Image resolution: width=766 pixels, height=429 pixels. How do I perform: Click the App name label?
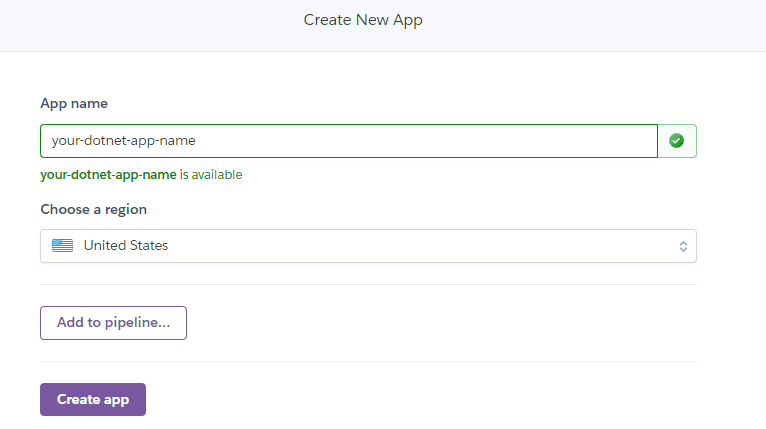point(74,104)
